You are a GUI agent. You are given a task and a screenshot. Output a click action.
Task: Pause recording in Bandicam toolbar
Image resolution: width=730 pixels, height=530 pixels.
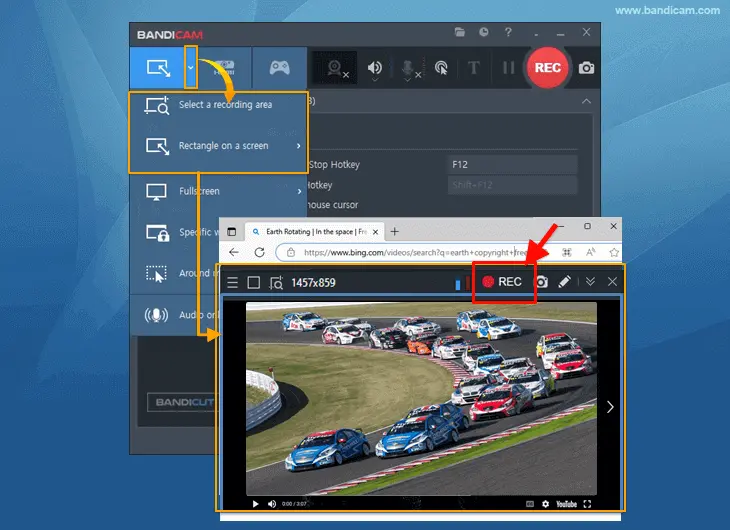click(x=508, y=68)
